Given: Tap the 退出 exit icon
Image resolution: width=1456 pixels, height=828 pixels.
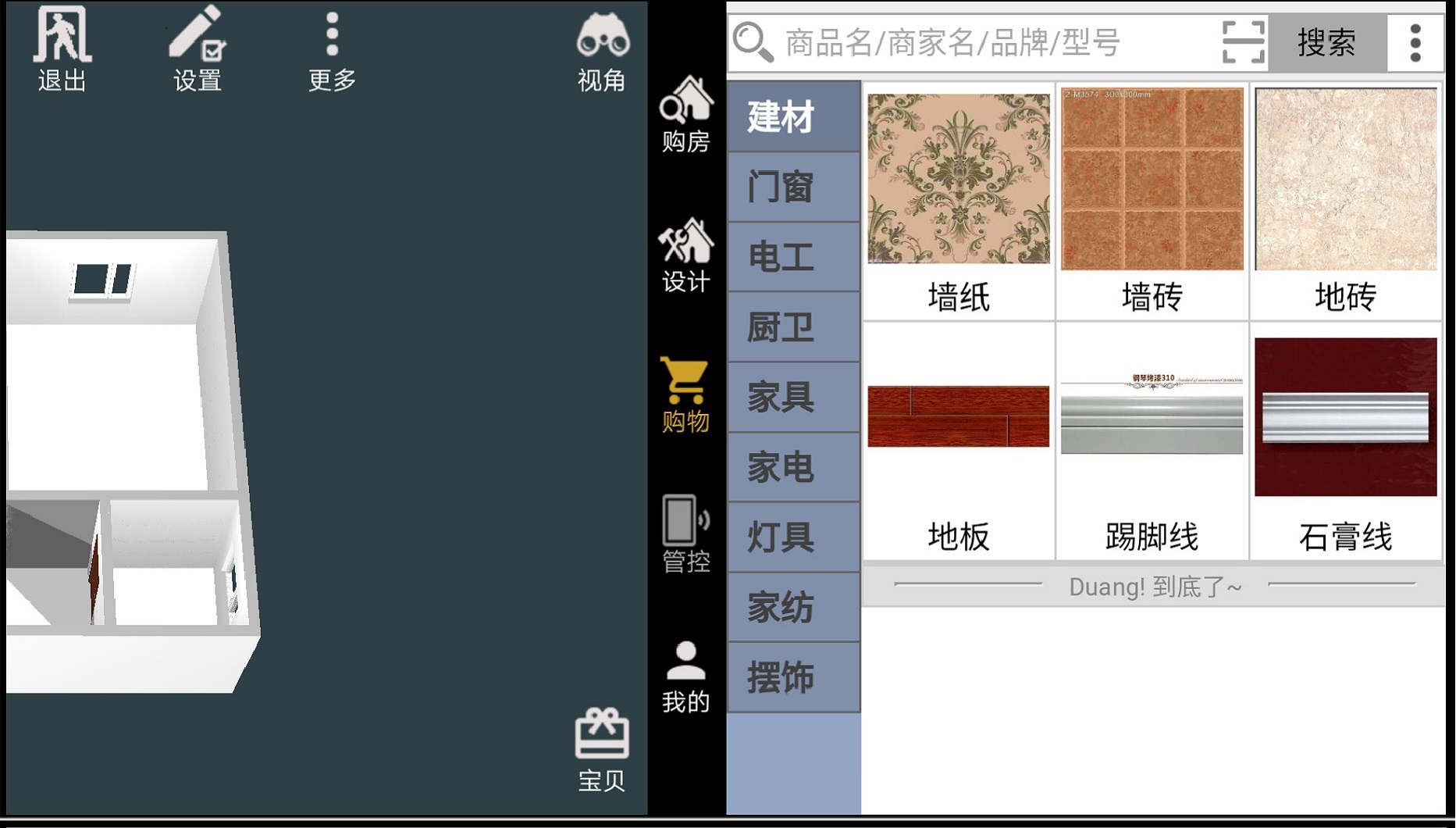Looking at the screenshot, I should tap(62, 48).
